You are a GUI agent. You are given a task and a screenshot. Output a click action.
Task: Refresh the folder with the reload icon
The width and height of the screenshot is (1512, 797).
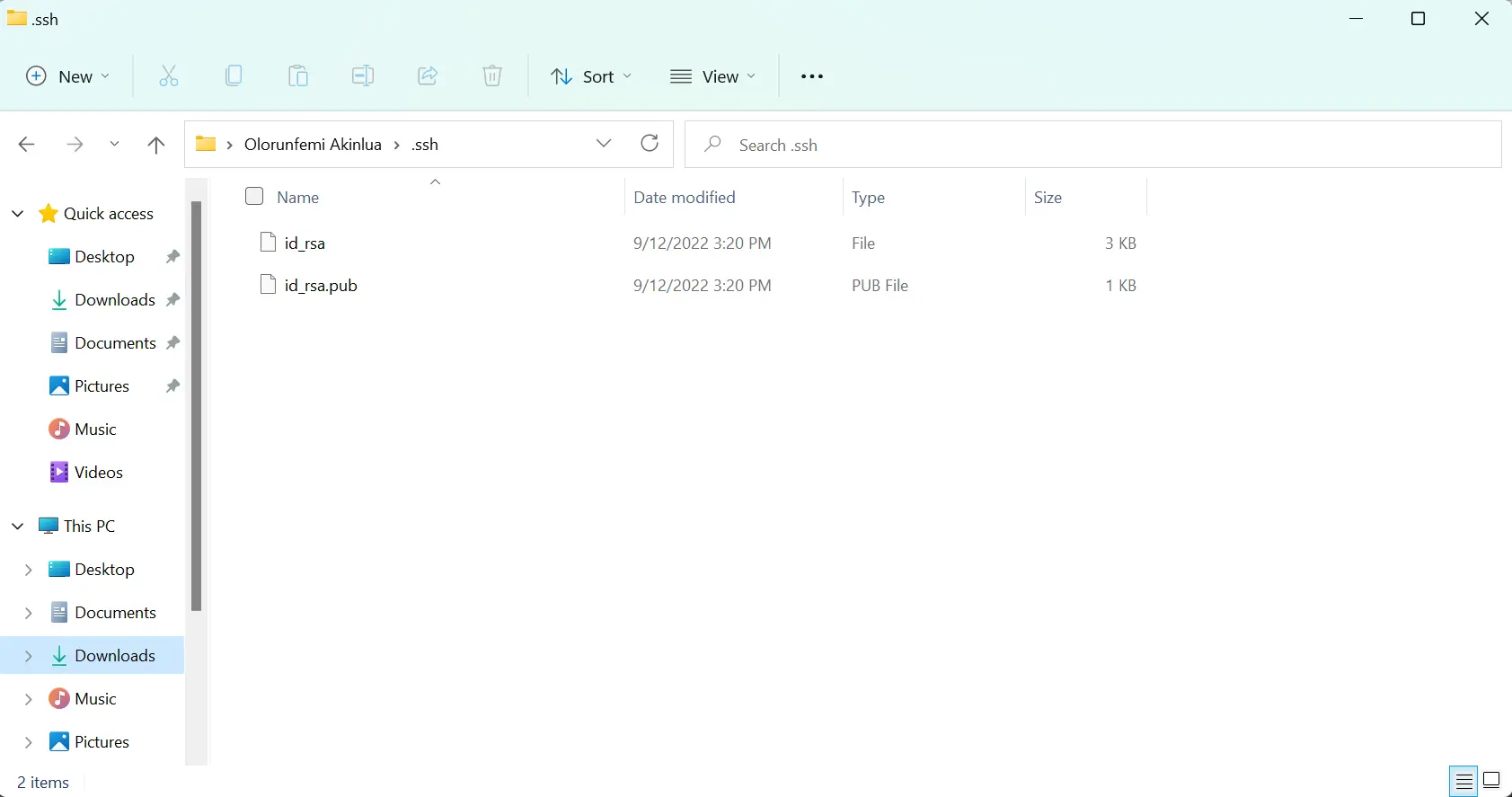(x=650, y=144)
